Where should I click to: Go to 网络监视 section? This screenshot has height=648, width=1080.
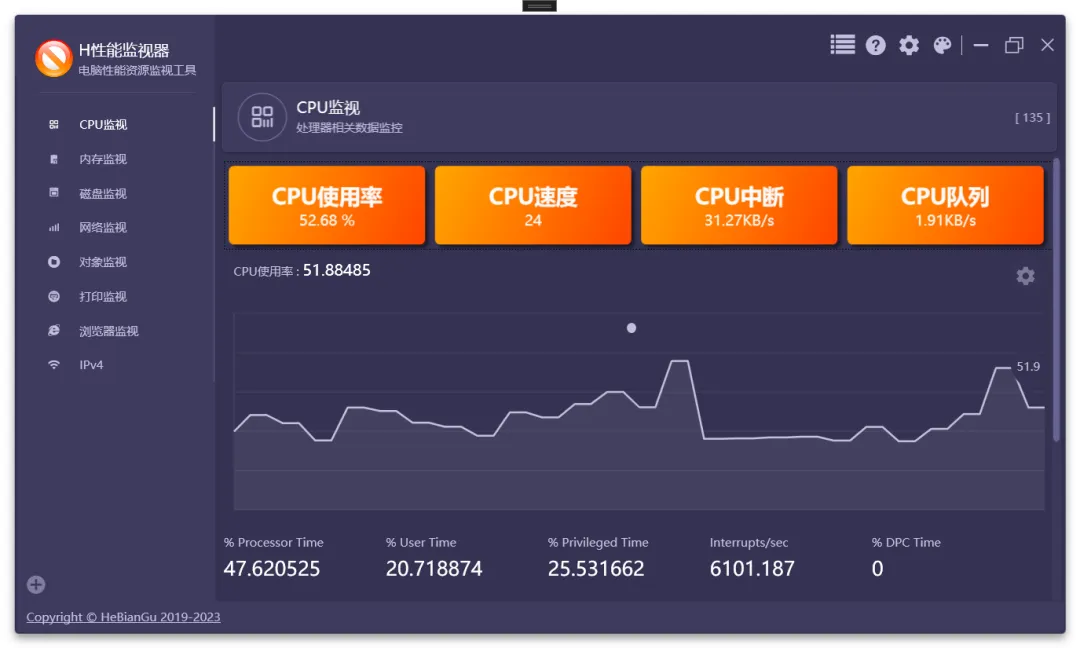tap(103, 228)
